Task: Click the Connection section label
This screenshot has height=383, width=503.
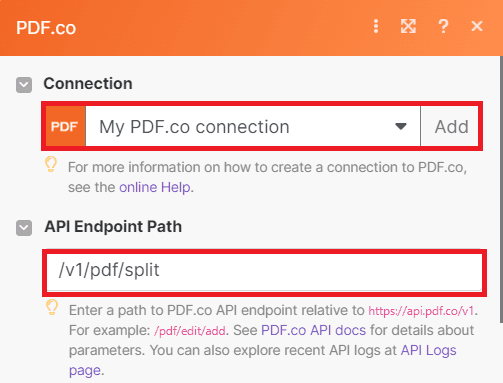Action: coord(88,84)
